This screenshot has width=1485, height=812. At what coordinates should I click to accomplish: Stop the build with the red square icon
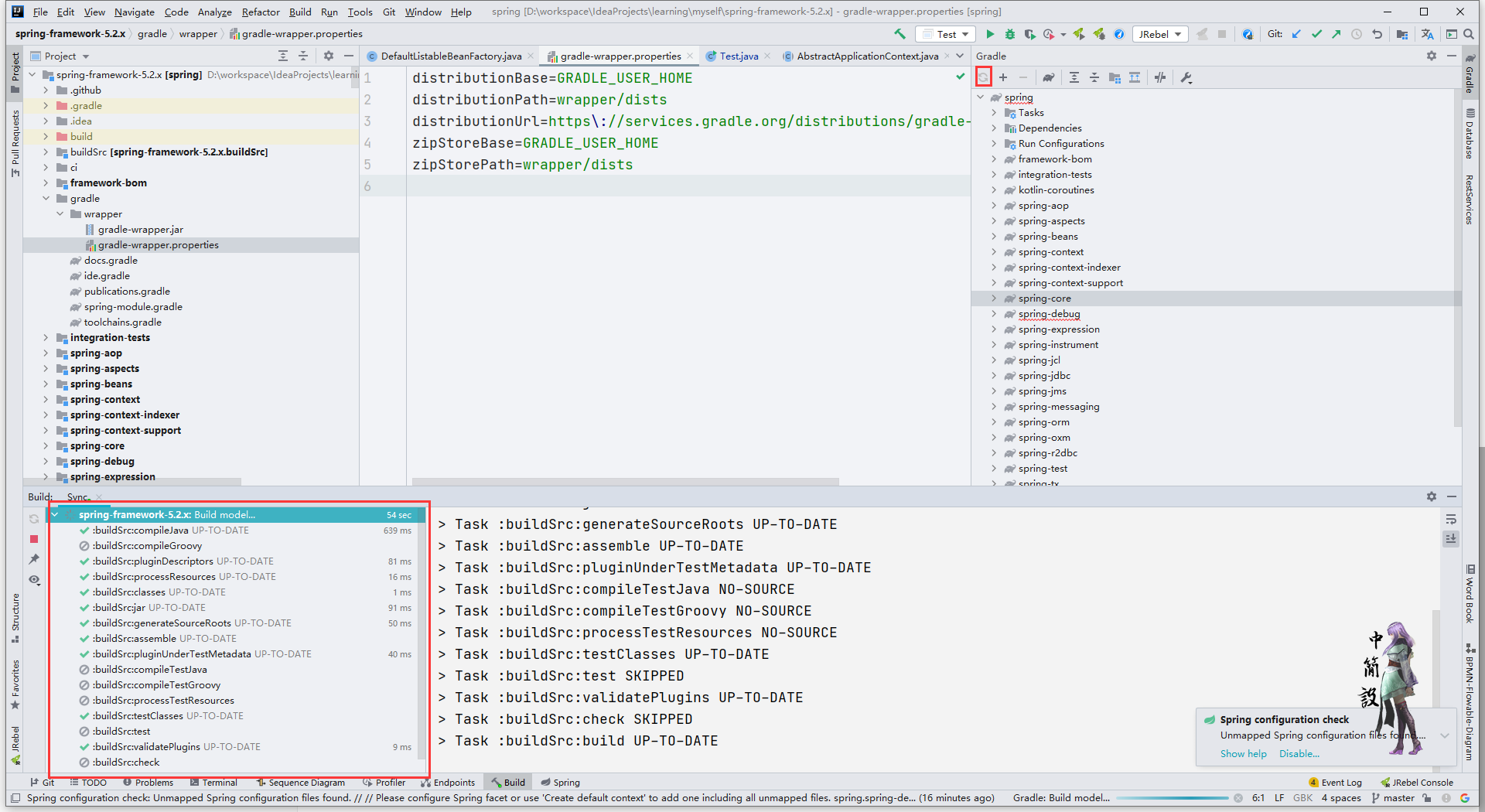point(34,539)
